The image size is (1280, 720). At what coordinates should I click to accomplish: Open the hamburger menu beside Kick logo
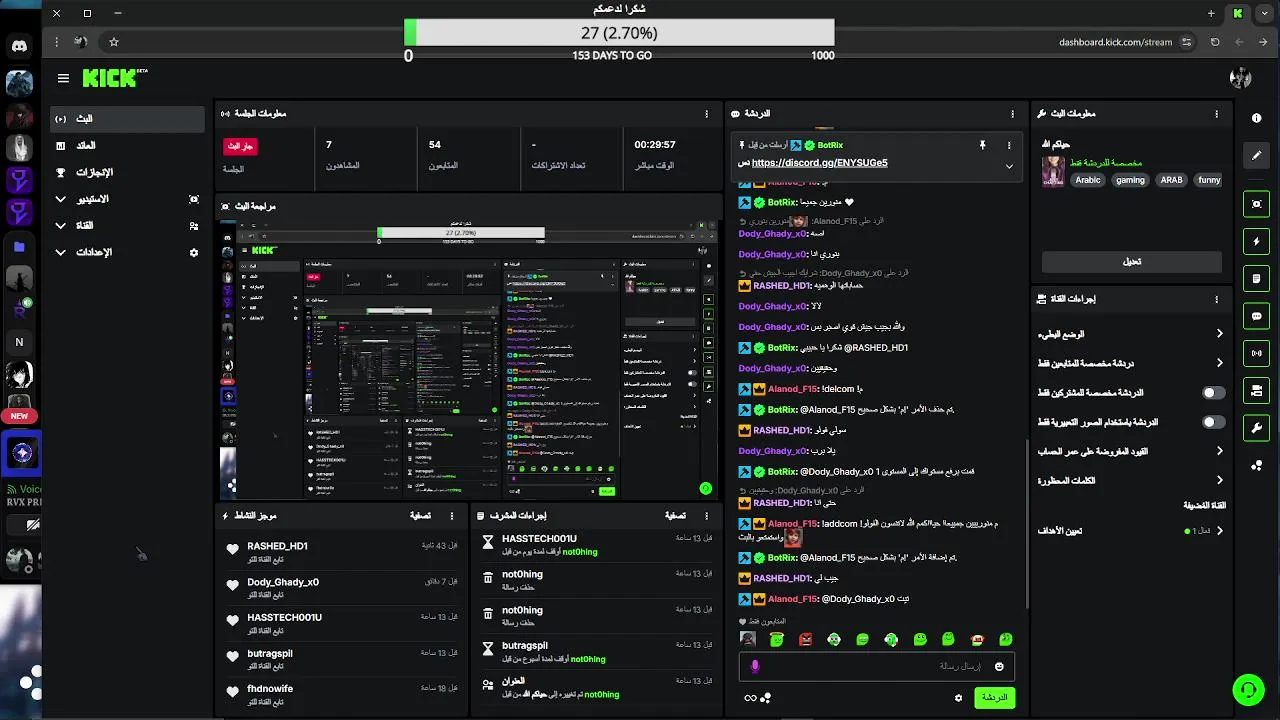pos(63,78)
